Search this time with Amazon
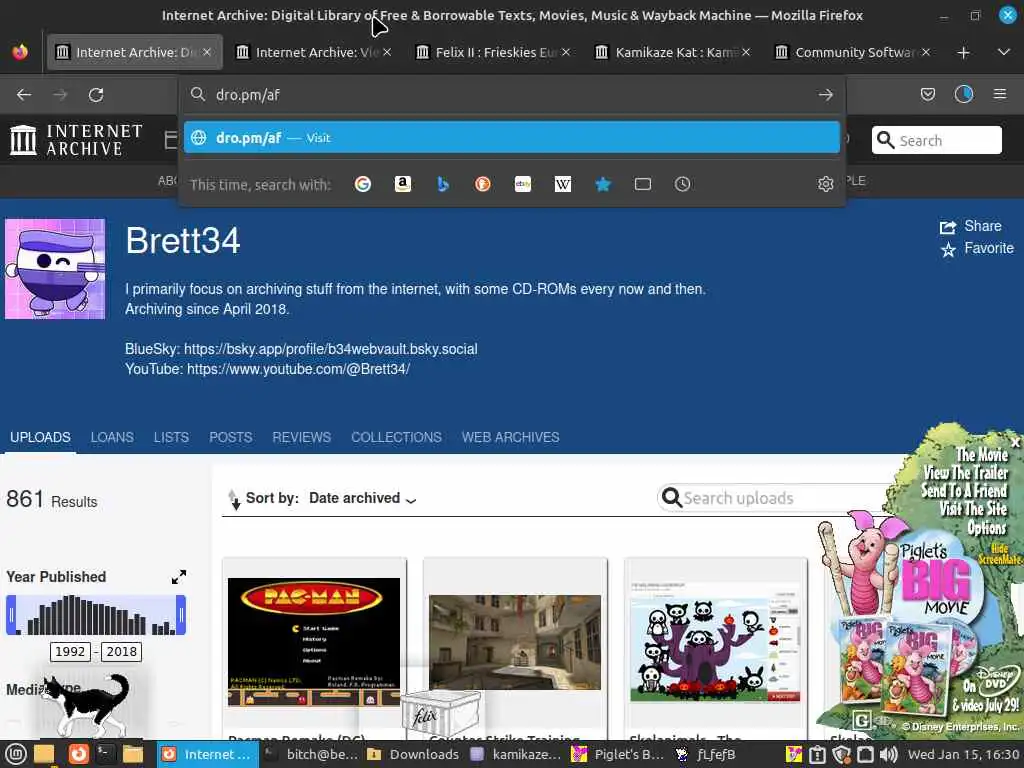Image resolution: width=1024 pixels, height=768 pixels. pyautogui.click(x=403, y=184)
